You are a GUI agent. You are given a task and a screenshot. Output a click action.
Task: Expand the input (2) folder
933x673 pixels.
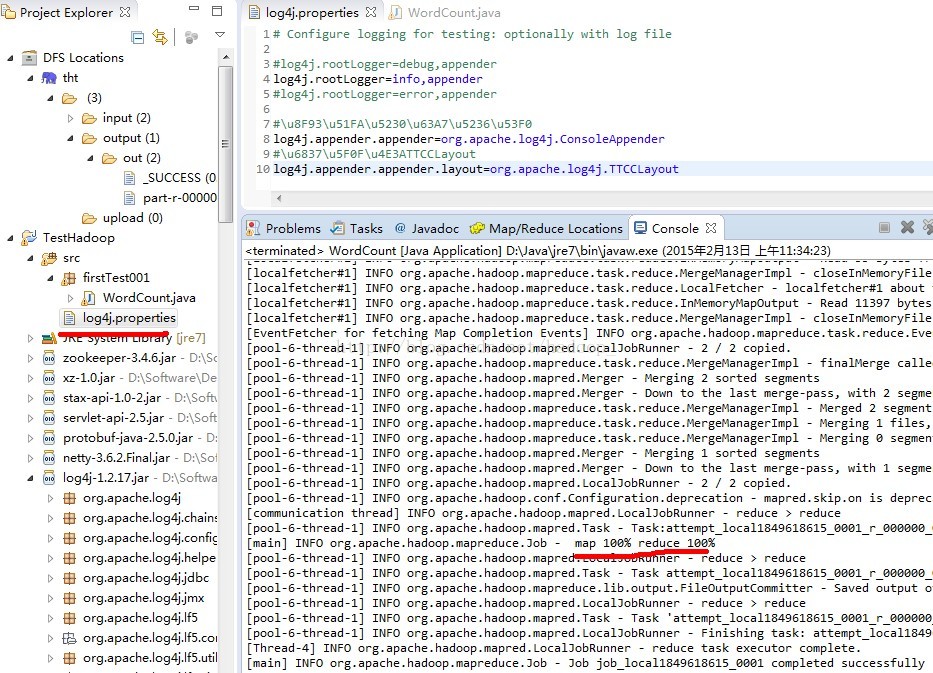(70, 118)
